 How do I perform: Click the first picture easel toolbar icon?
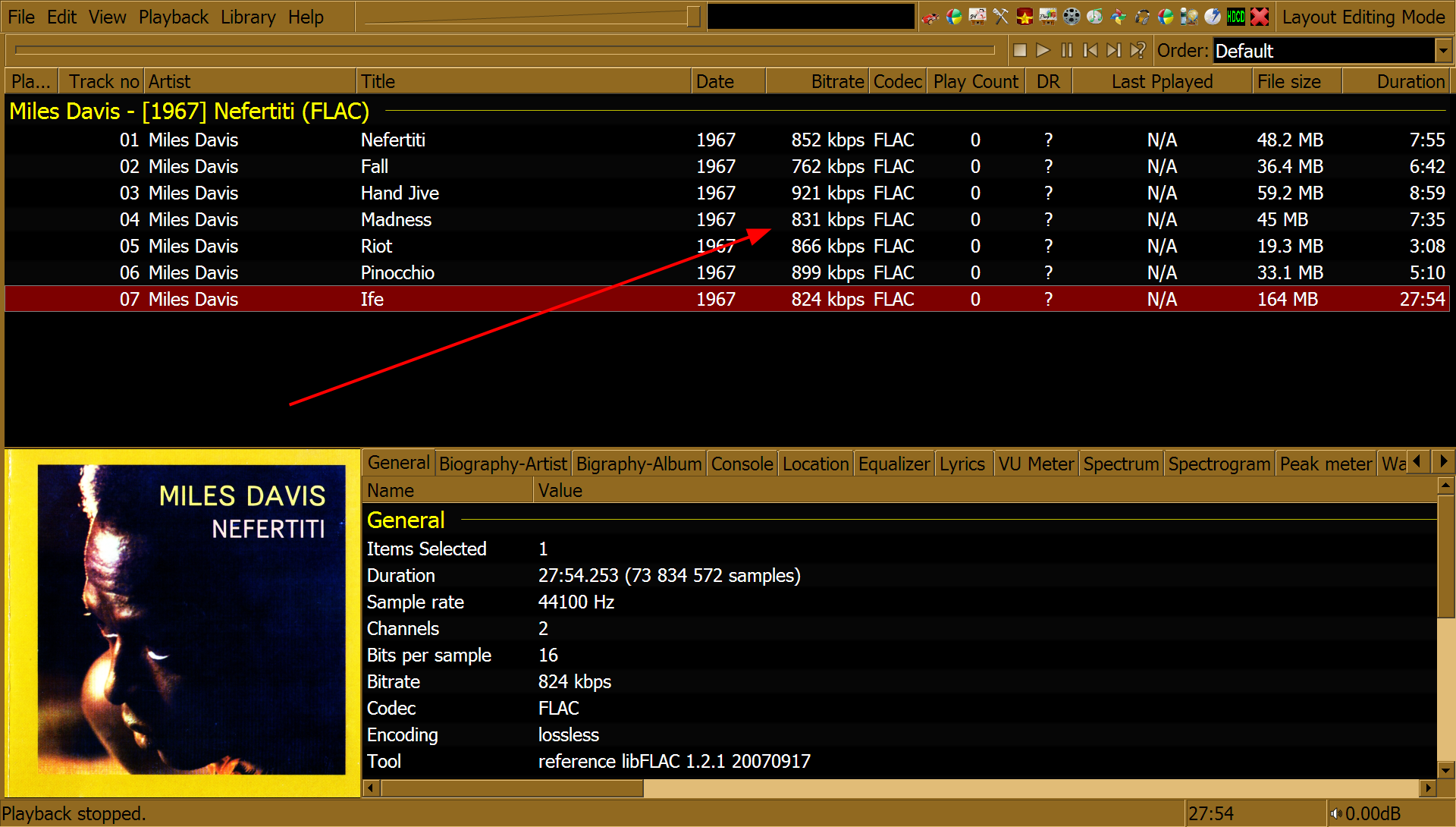pyautogui.click(x=977, y=17)
